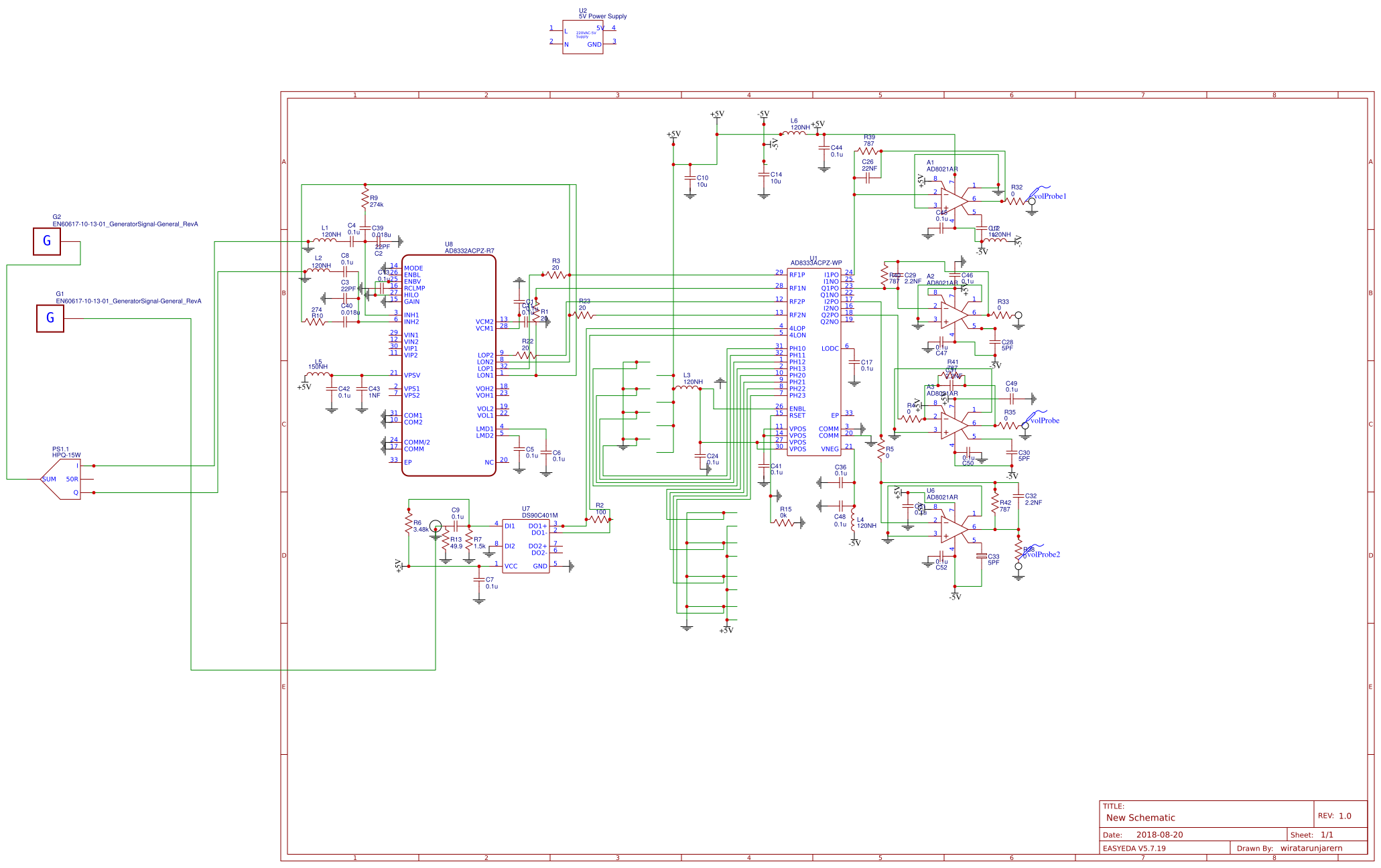Click the R2 100 ohm resistor

click(x=600, y=519)
